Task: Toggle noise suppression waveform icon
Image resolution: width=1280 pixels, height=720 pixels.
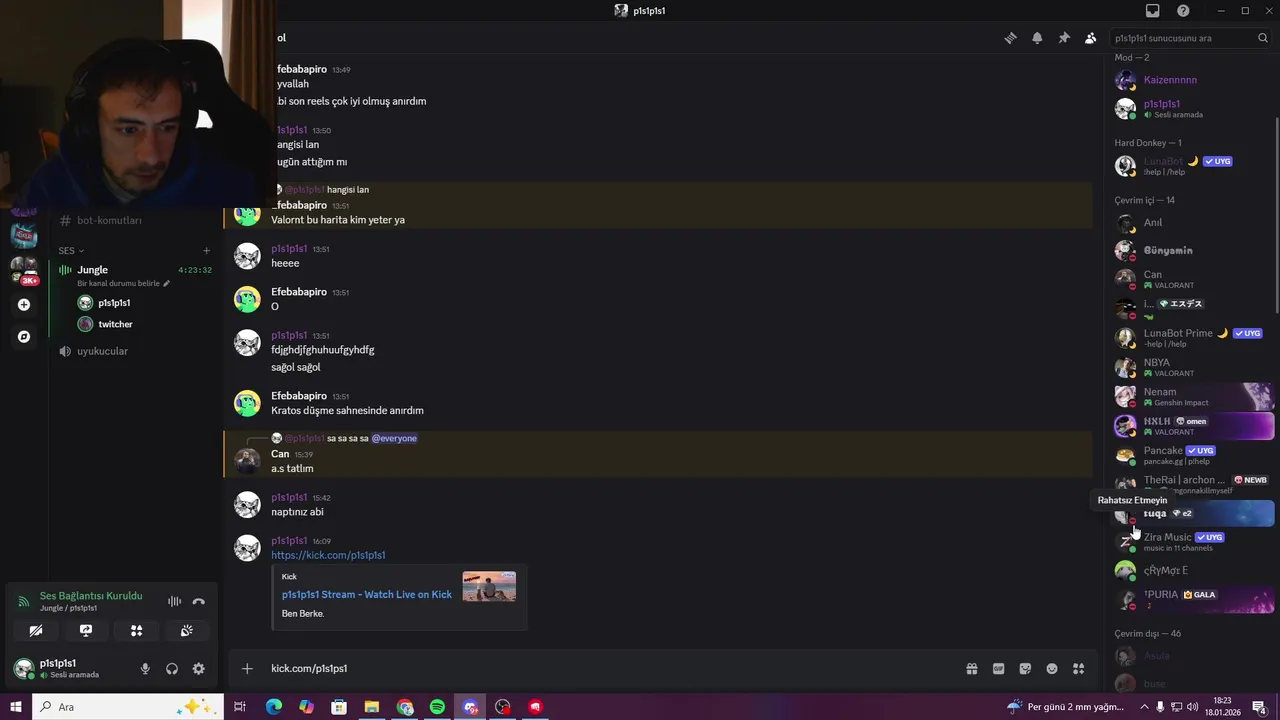Action: (174, 601)
